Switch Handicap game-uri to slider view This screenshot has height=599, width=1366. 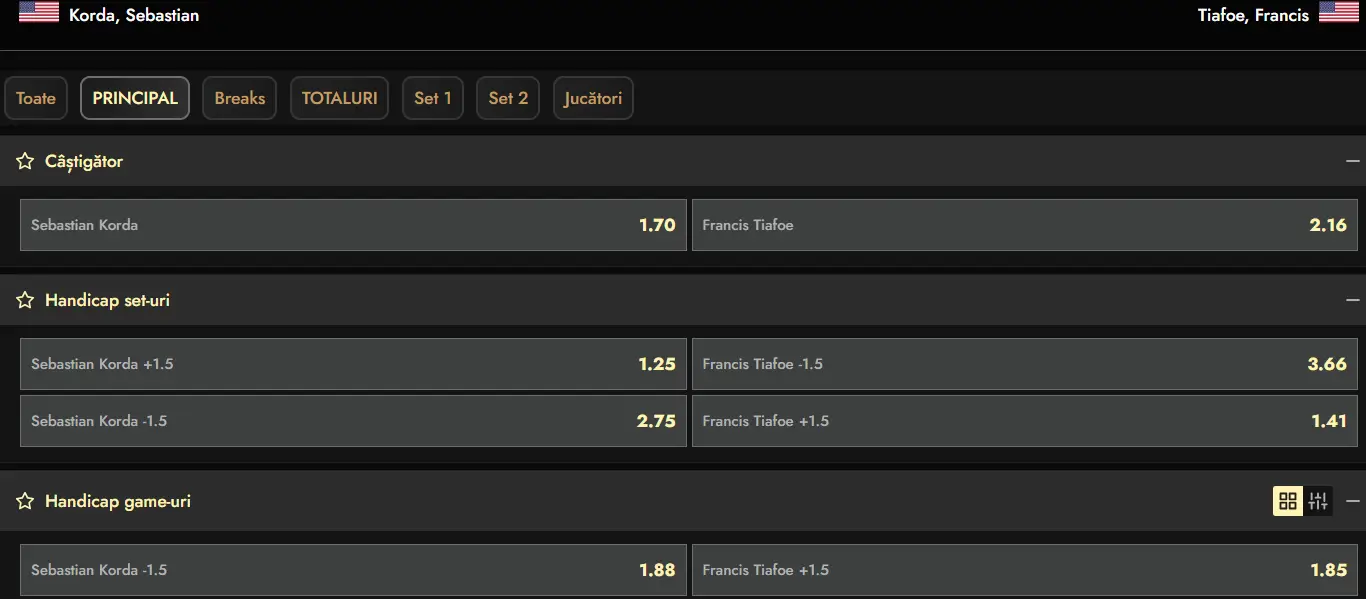click(x=1318, y=501)
